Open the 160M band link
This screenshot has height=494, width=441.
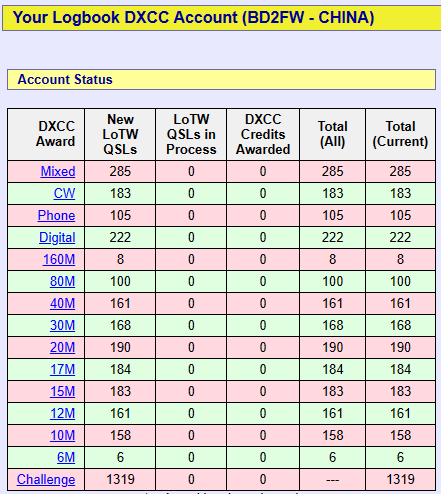(x=59, y=260)
